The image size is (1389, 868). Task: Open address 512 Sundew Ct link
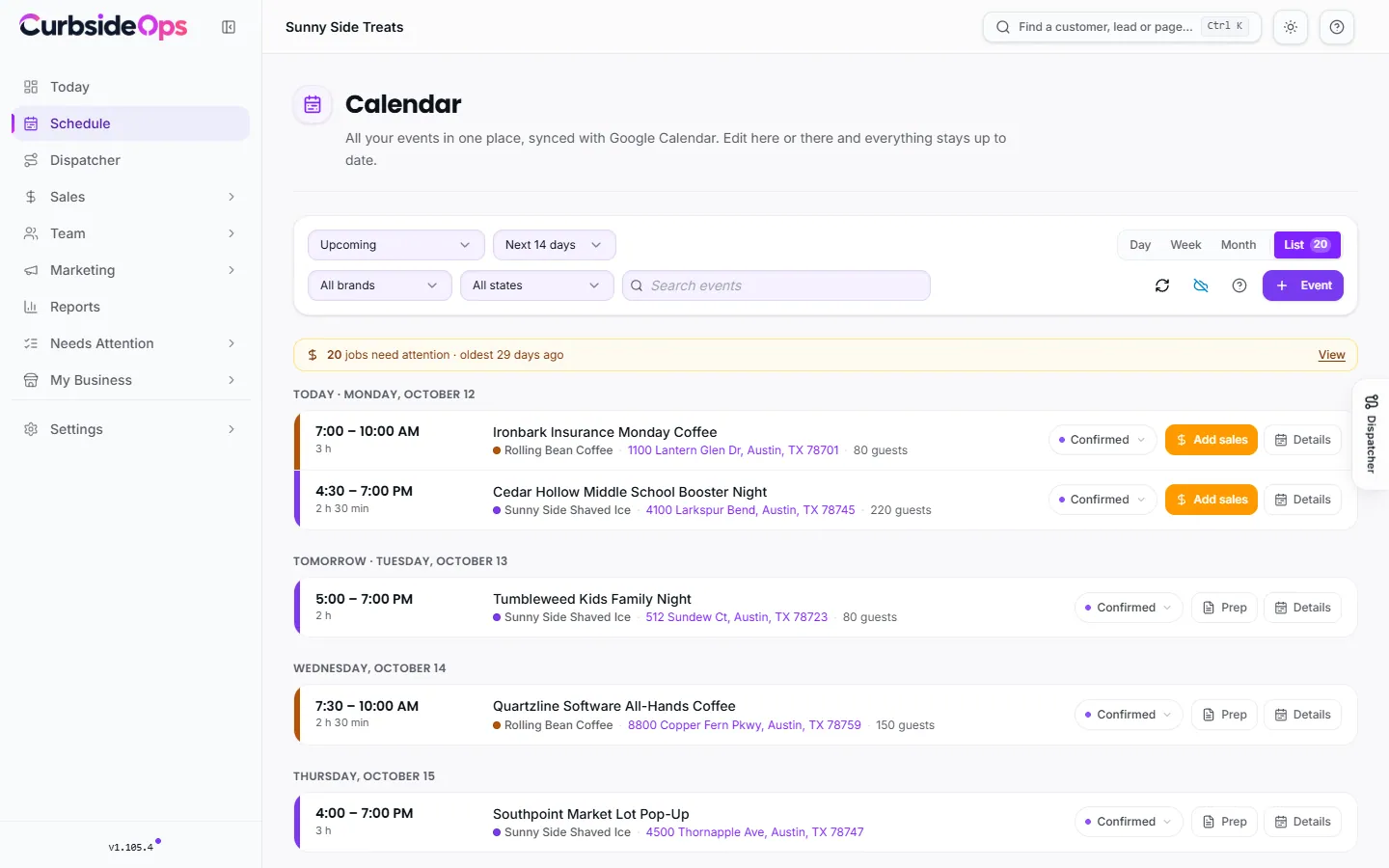point(737,617)
